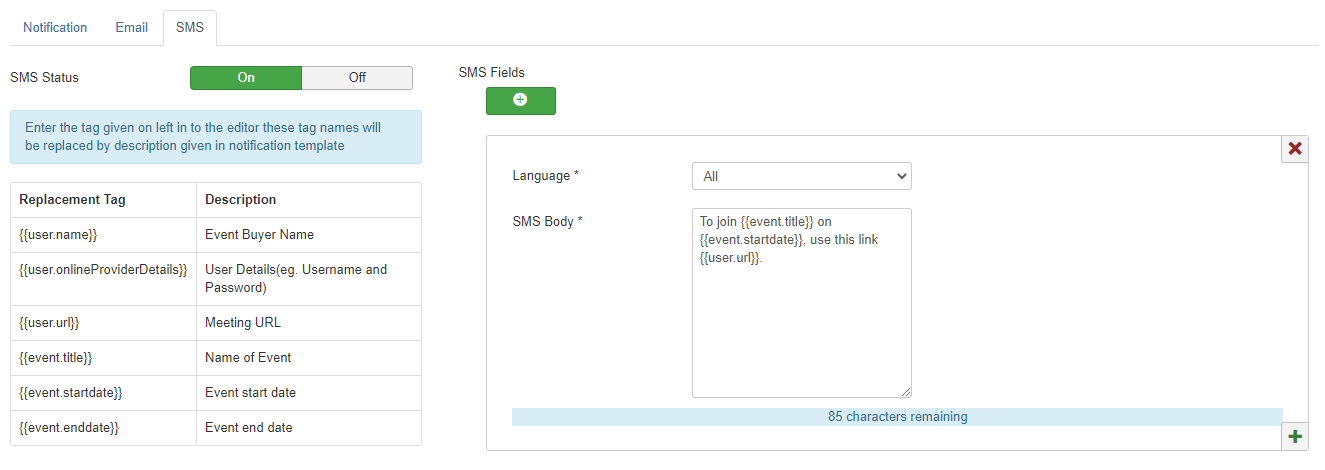This screenshot has width=1325, height=470.
Task: Click the 85 characters remaining bar
Action: (x=896, y=417)
